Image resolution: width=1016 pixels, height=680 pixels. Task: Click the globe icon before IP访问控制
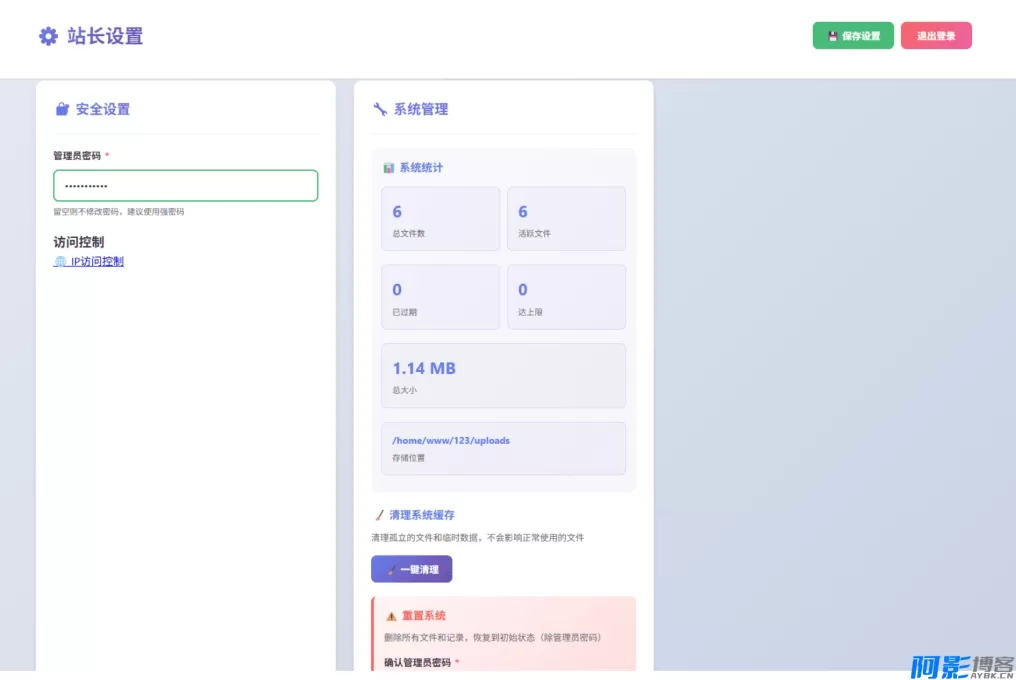[60, 261]
